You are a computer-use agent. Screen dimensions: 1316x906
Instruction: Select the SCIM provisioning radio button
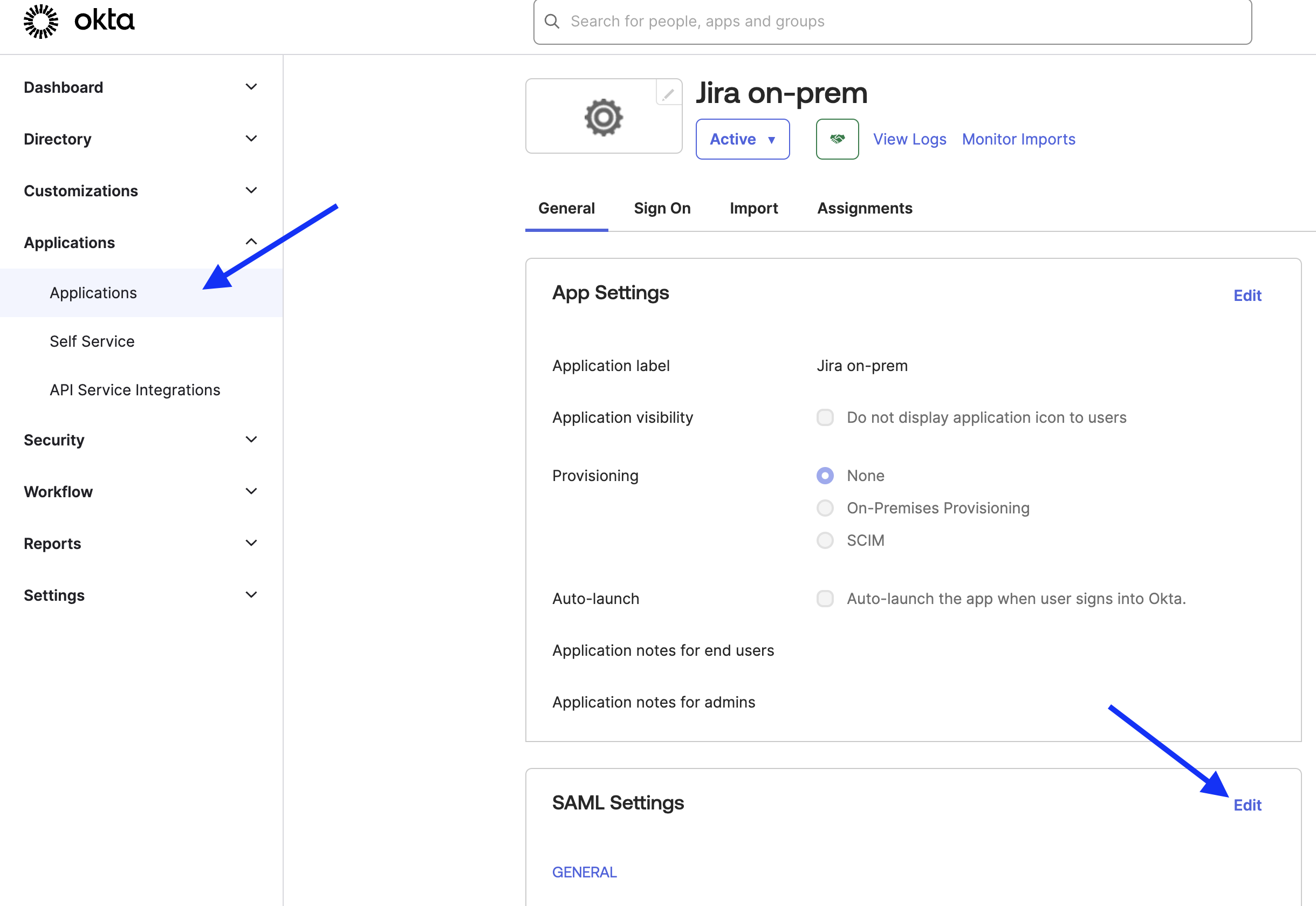[824, 540]
